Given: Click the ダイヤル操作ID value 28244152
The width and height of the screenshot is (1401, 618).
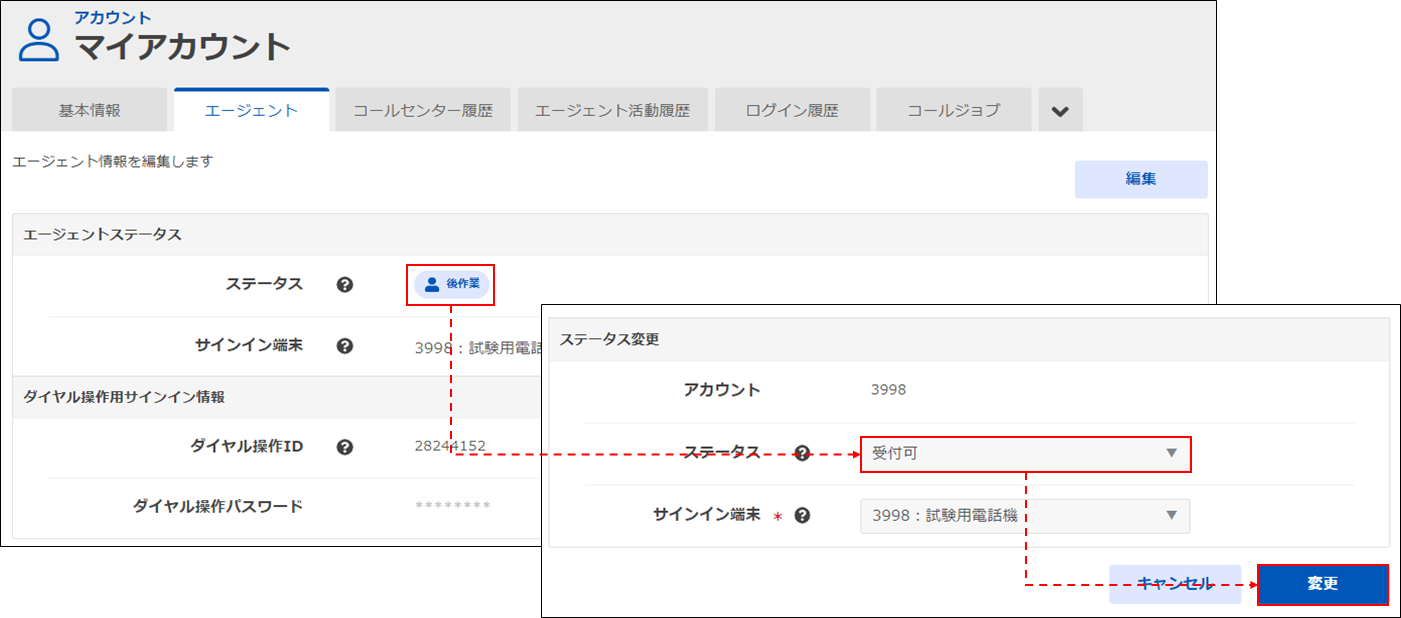Looking at the screenshot, I should [450, 446].
